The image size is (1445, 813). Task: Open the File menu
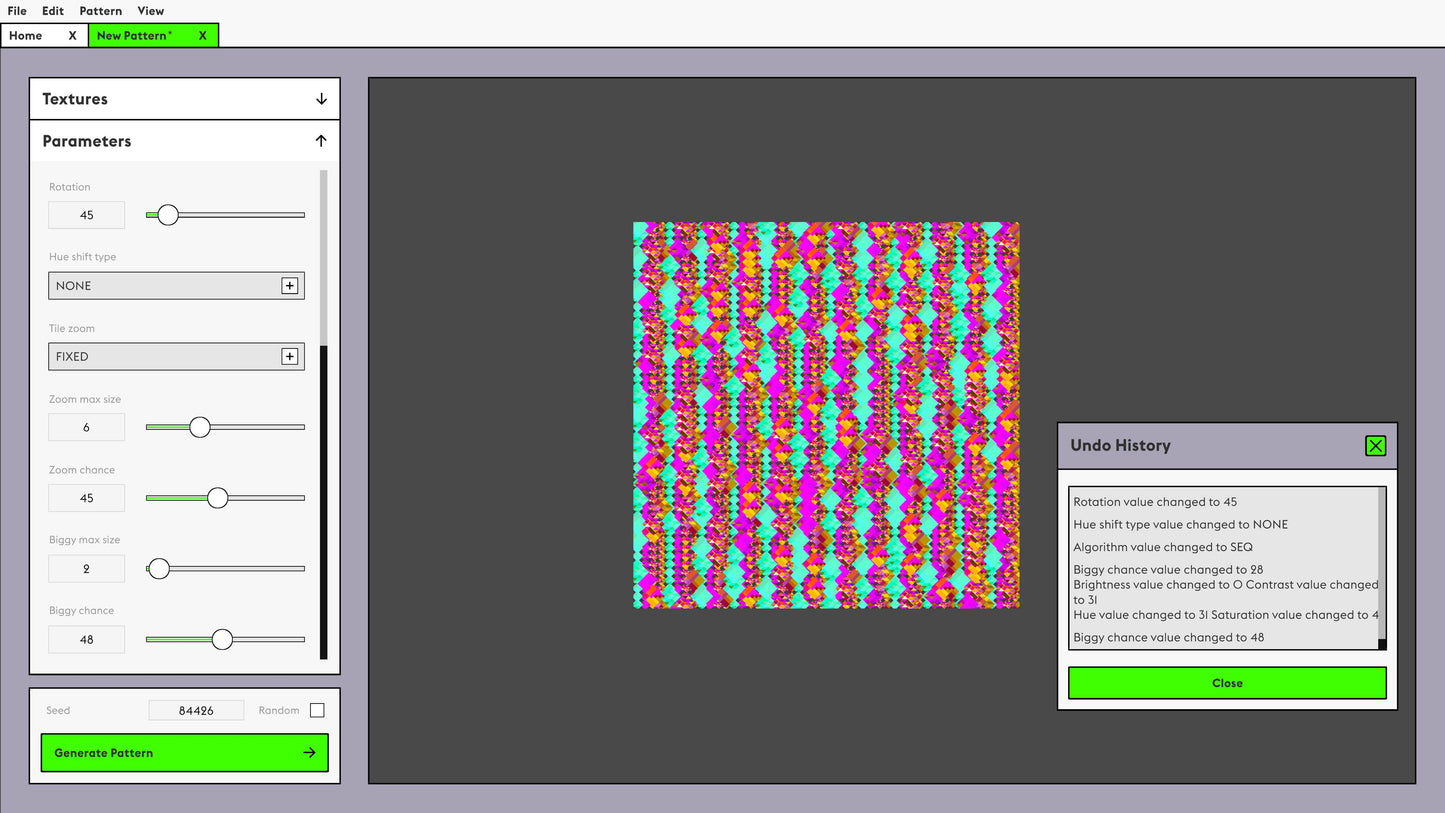pyautogui.click(x=17, y=11)
